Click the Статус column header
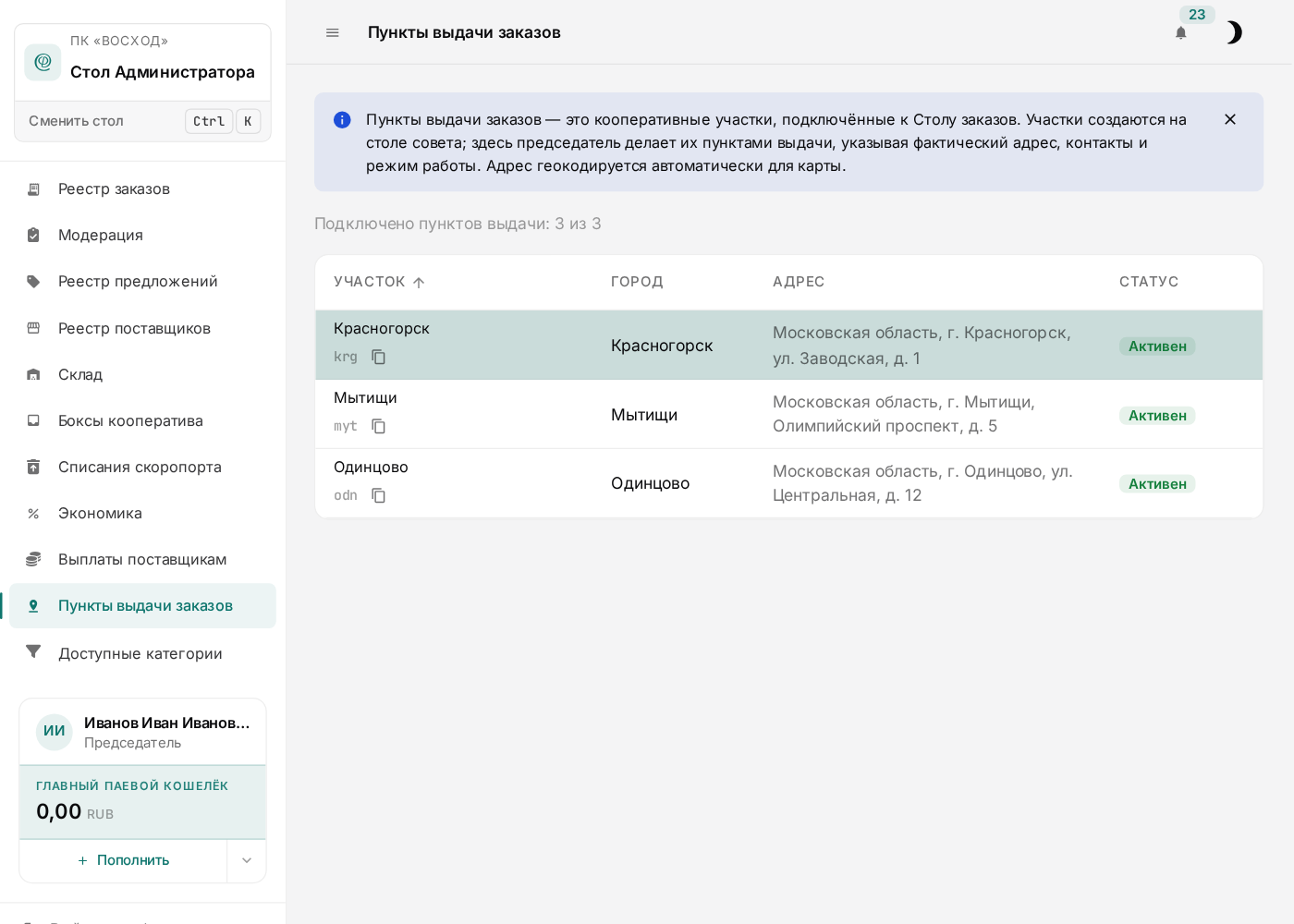1294x924 pixels. (x=1149, y=282)
